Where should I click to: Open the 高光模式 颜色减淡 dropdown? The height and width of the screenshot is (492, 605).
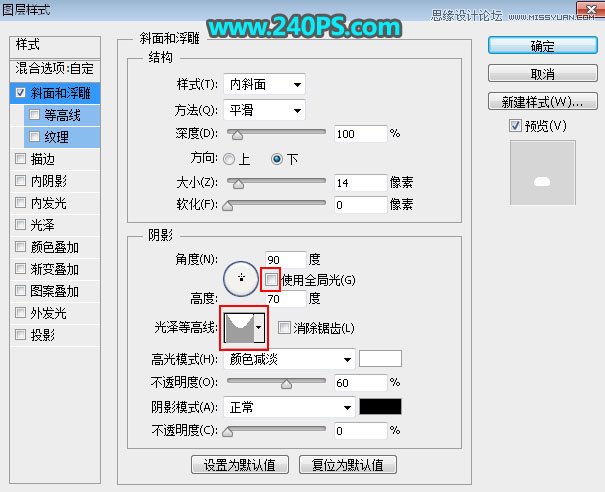[289, 360]
